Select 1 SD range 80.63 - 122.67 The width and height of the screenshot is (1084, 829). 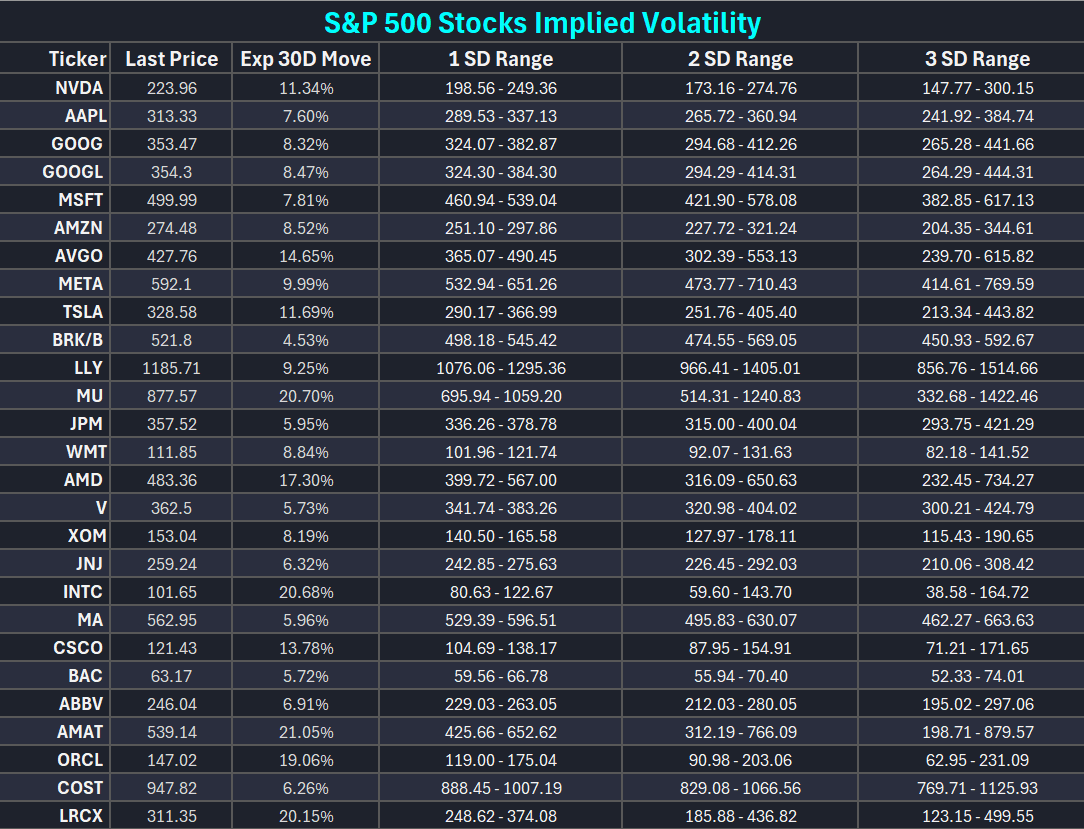pos(501,593)
